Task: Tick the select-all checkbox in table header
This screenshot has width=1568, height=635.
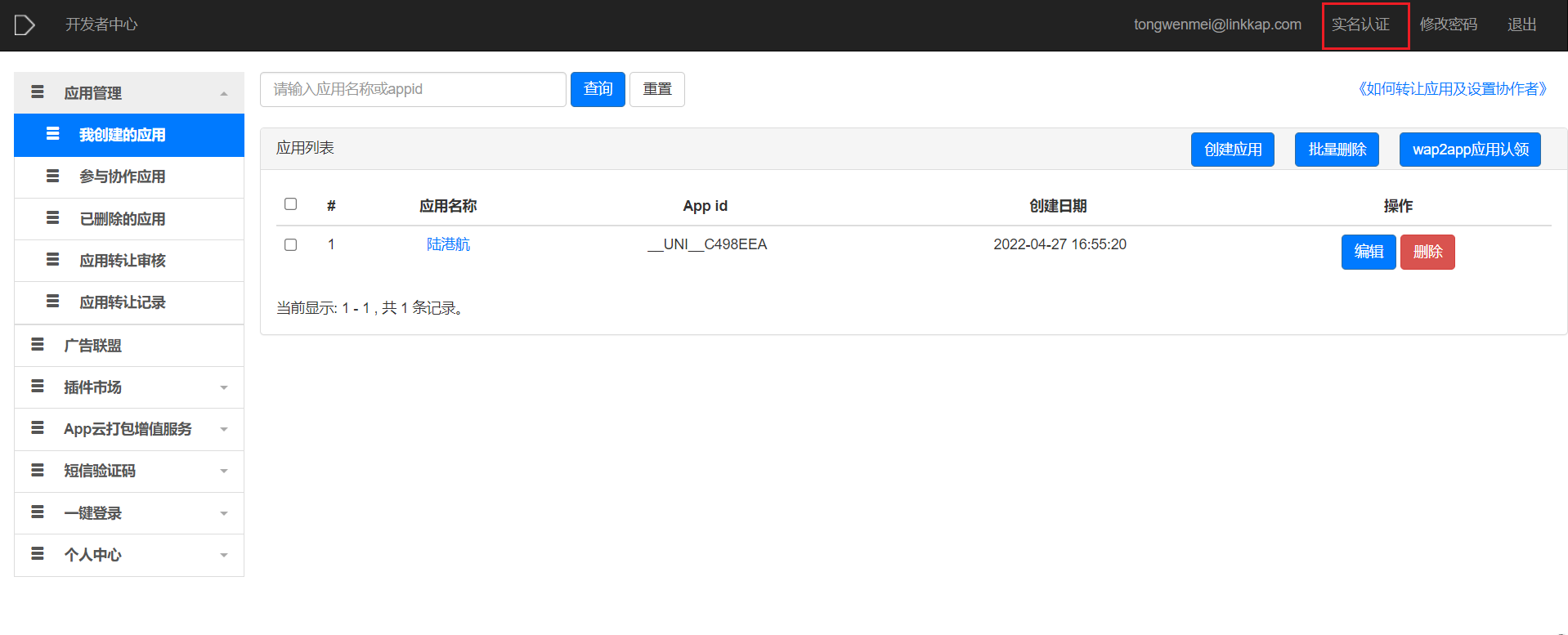Action: (x=290, y=204)
